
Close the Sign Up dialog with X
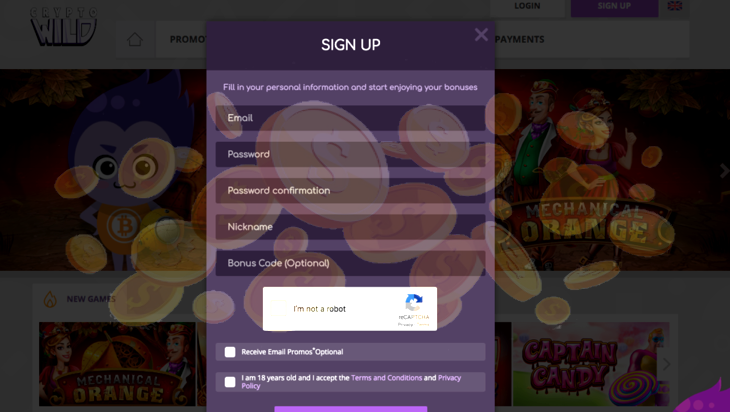point(481,34)
